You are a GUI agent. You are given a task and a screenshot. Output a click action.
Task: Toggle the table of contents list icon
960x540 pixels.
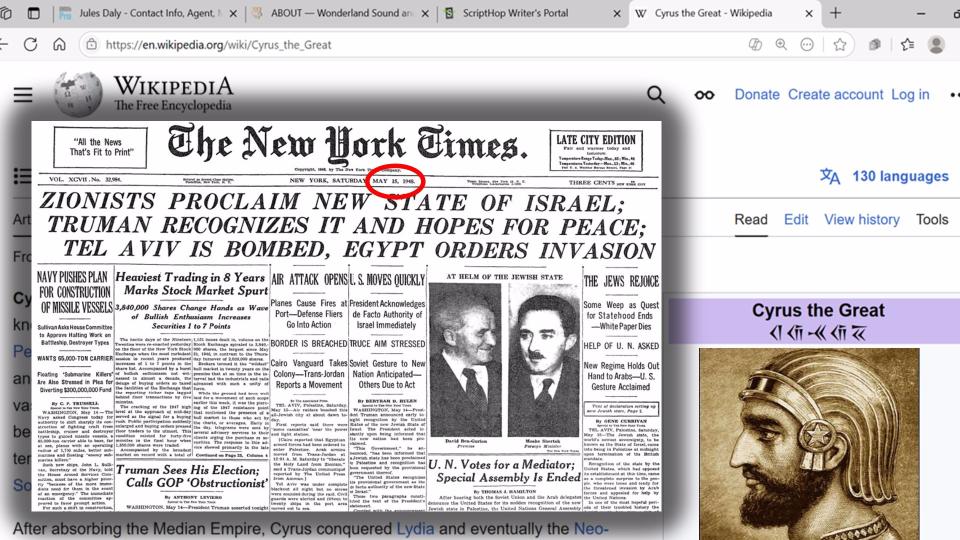coord(22,176)
